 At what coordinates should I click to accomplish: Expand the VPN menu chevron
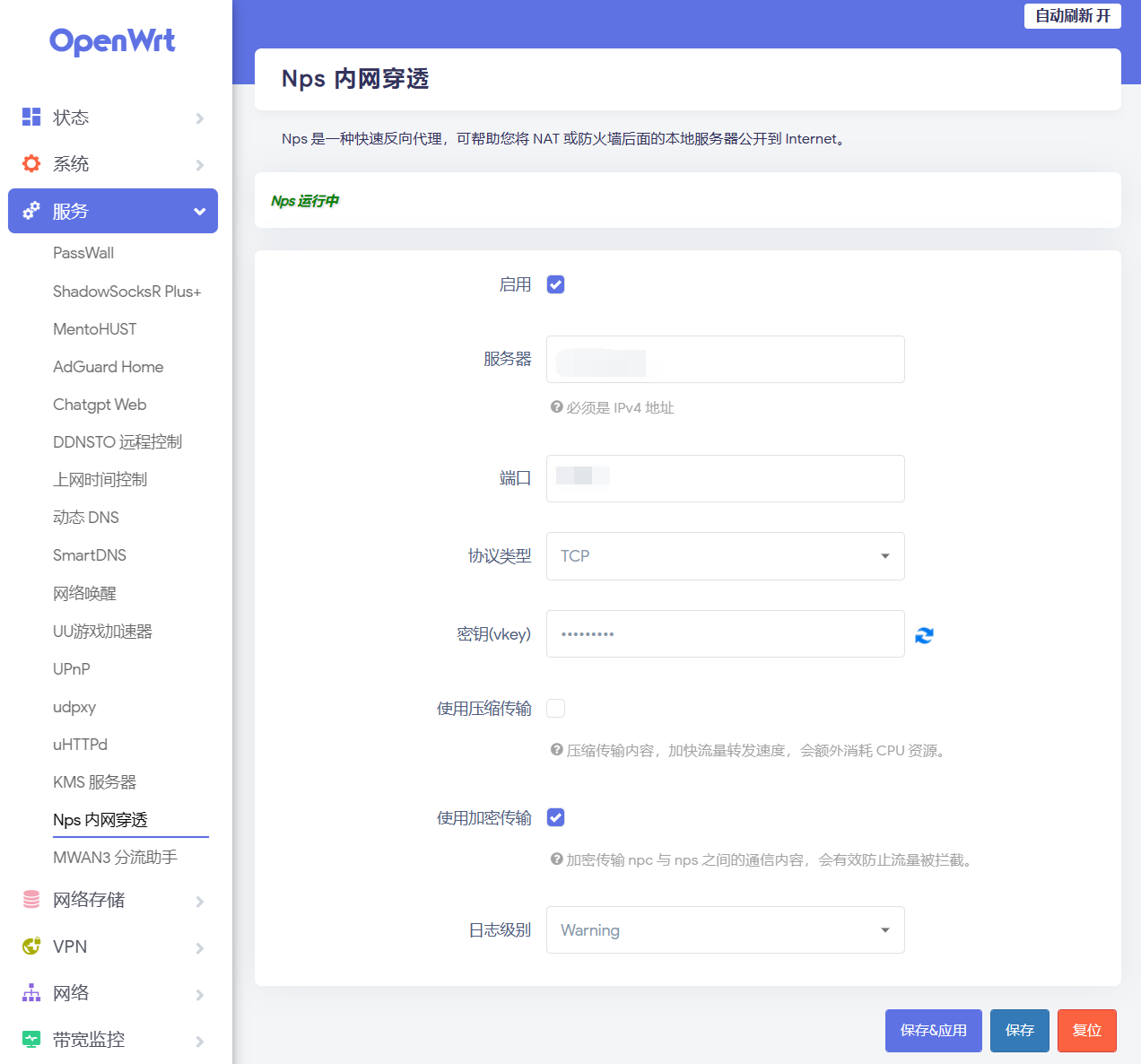pyautogui.click(x=199, y=948)
